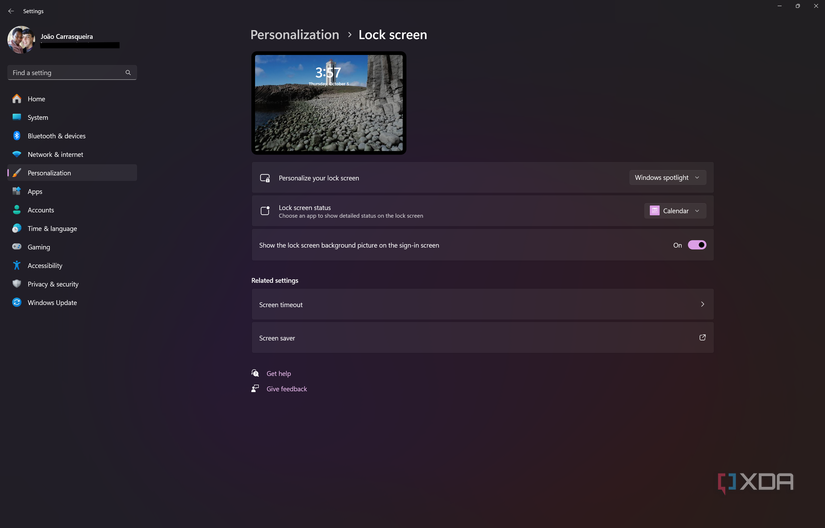Go back to Personalization breadcrumb
The image size is (825, 528).
(x=295, y=35)
